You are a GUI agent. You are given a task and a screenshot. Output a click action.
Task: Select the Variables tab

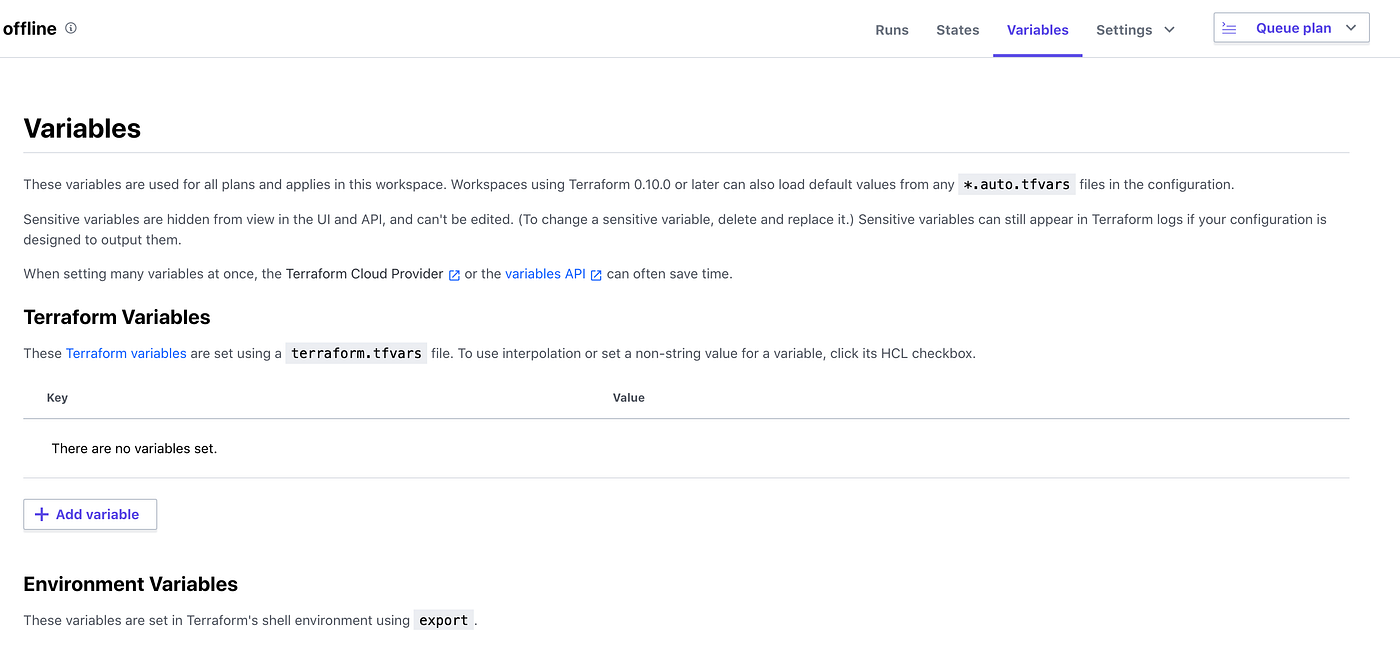pyautogui.click(x=1037, y=30)
